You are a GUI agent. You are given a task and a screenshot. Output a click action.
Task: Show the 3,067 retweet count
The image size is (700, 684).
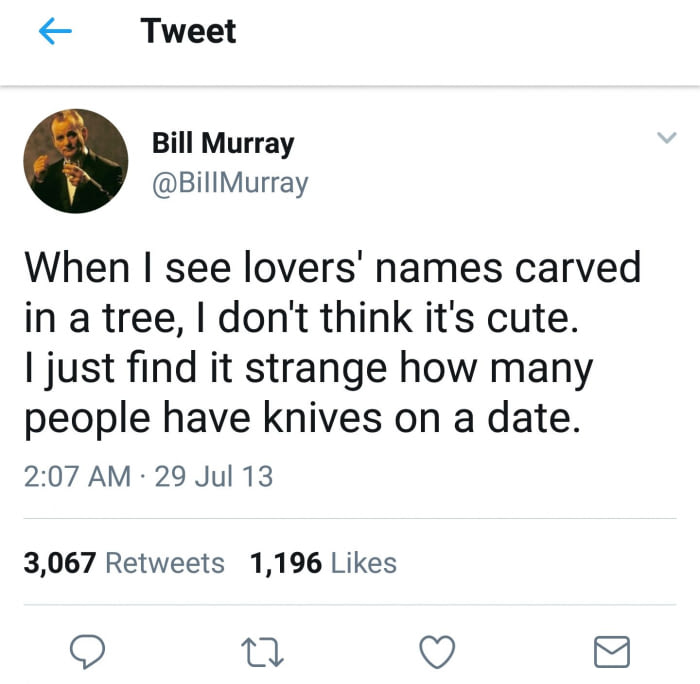click(60, 563)
